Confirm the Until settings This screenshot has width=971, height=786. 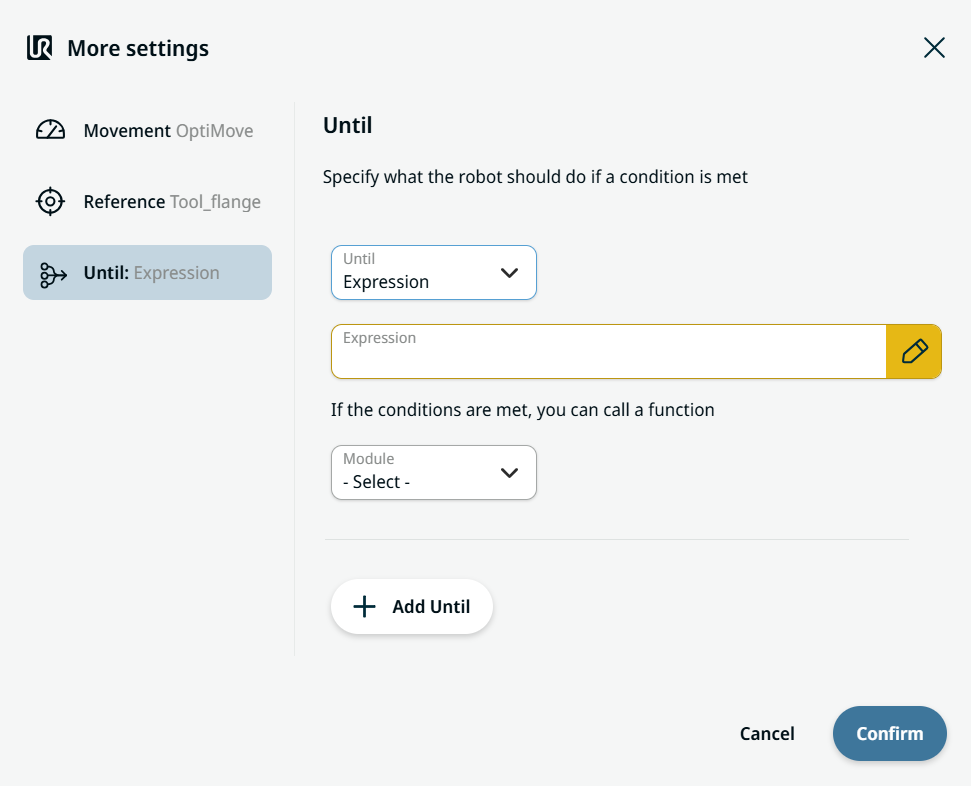pos(889,733)
